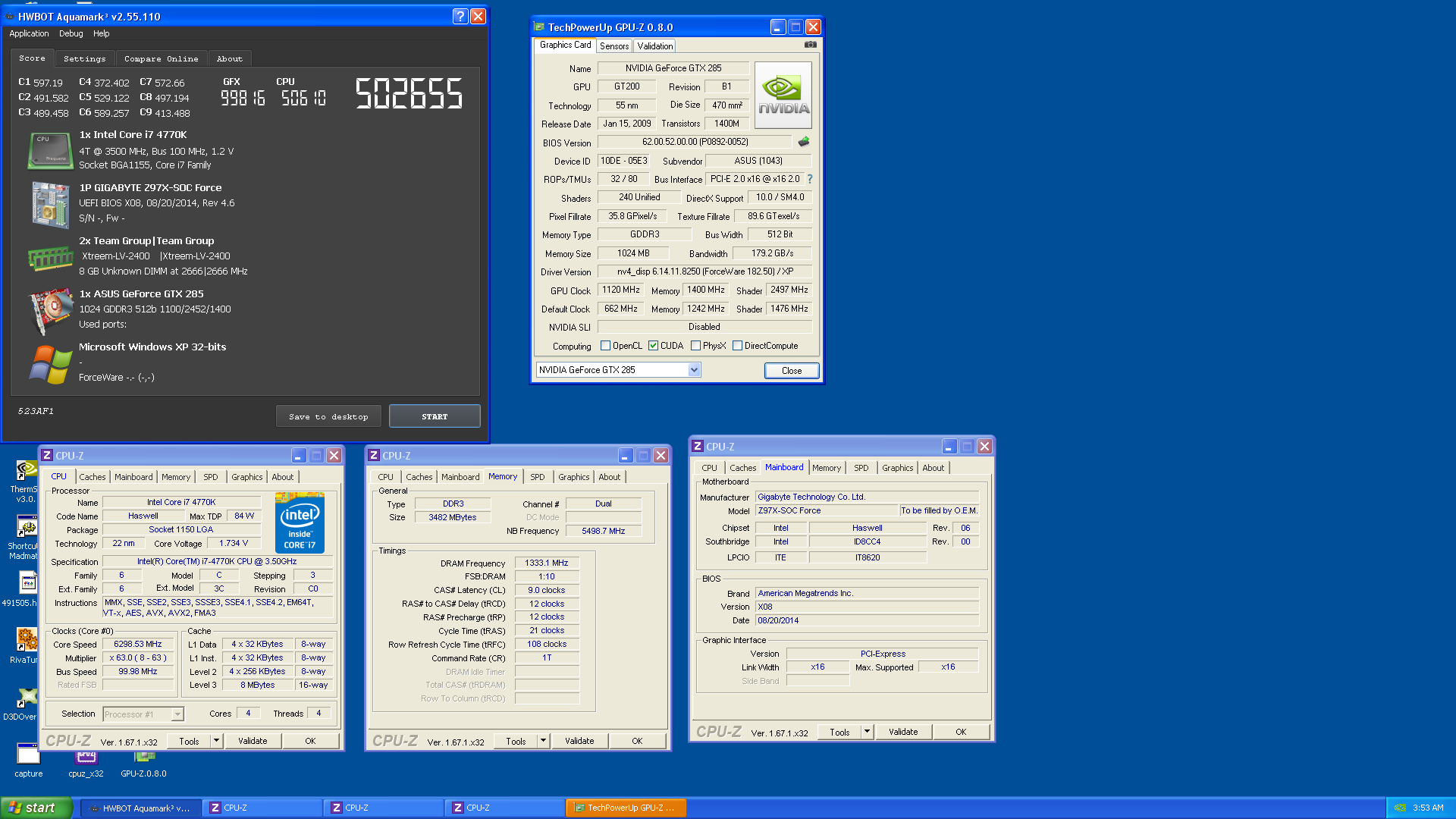
Task: Click the Intel Core i7 badge in CPU-Z
Action: tap(300, 522)
